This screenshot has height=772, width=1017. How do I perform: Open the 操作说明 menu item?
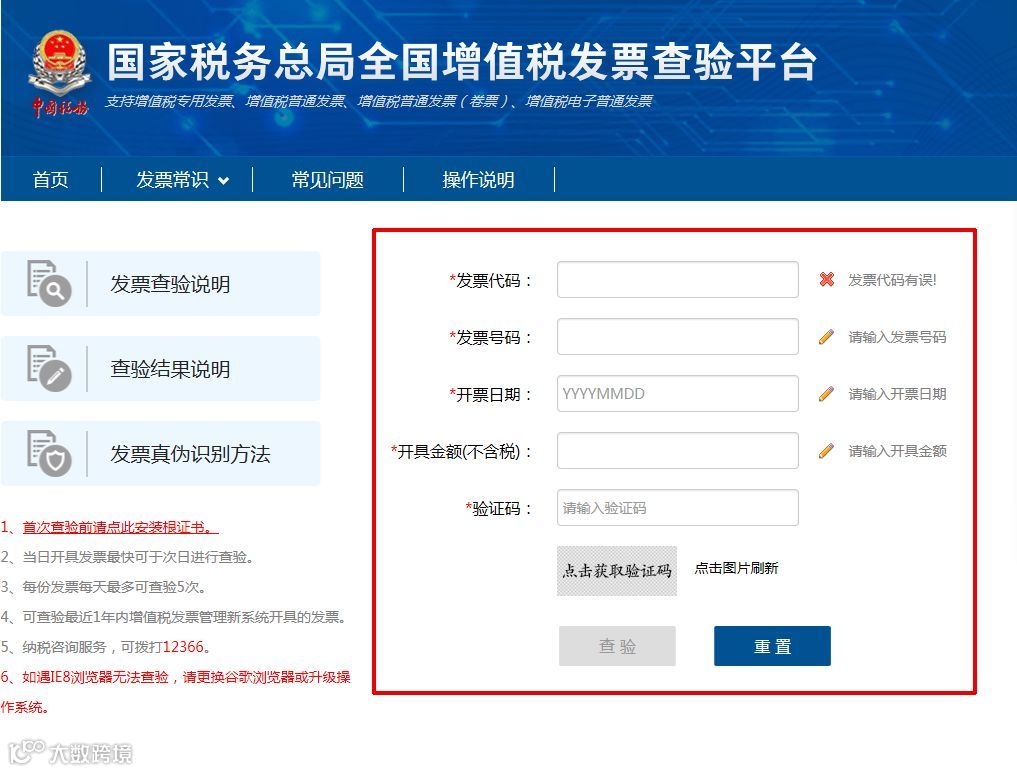tap(479, 180)
